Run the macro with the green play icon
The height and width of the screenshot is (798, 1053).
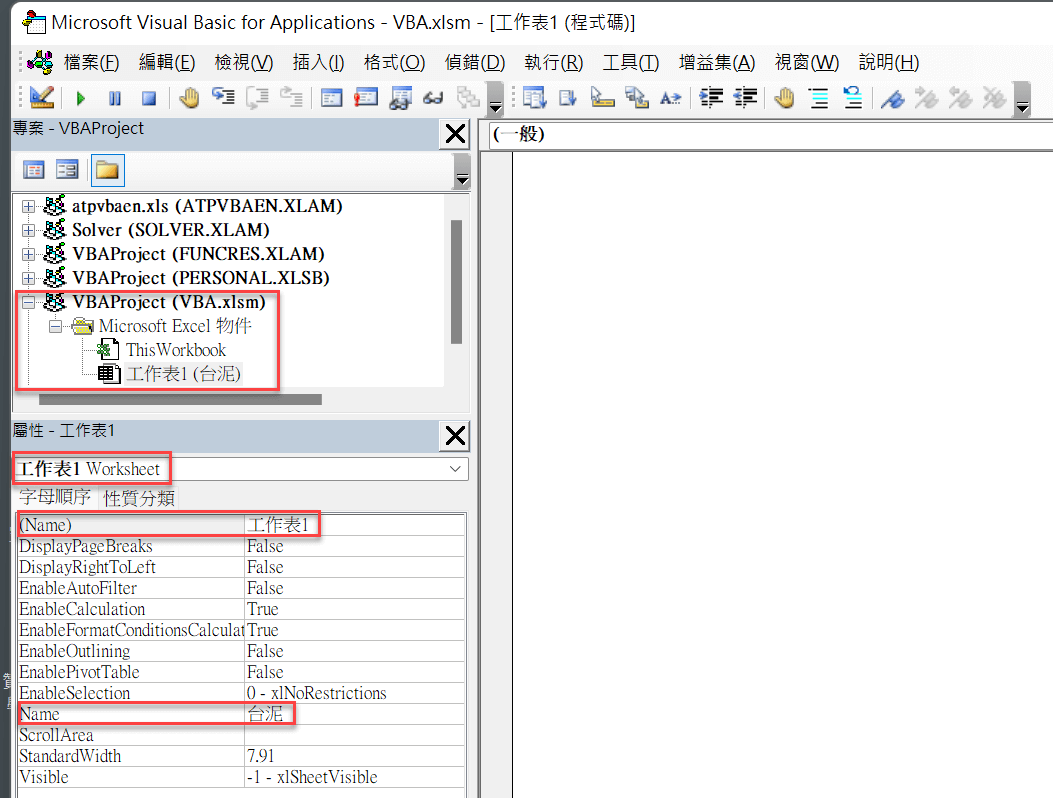tap(81, 99)
